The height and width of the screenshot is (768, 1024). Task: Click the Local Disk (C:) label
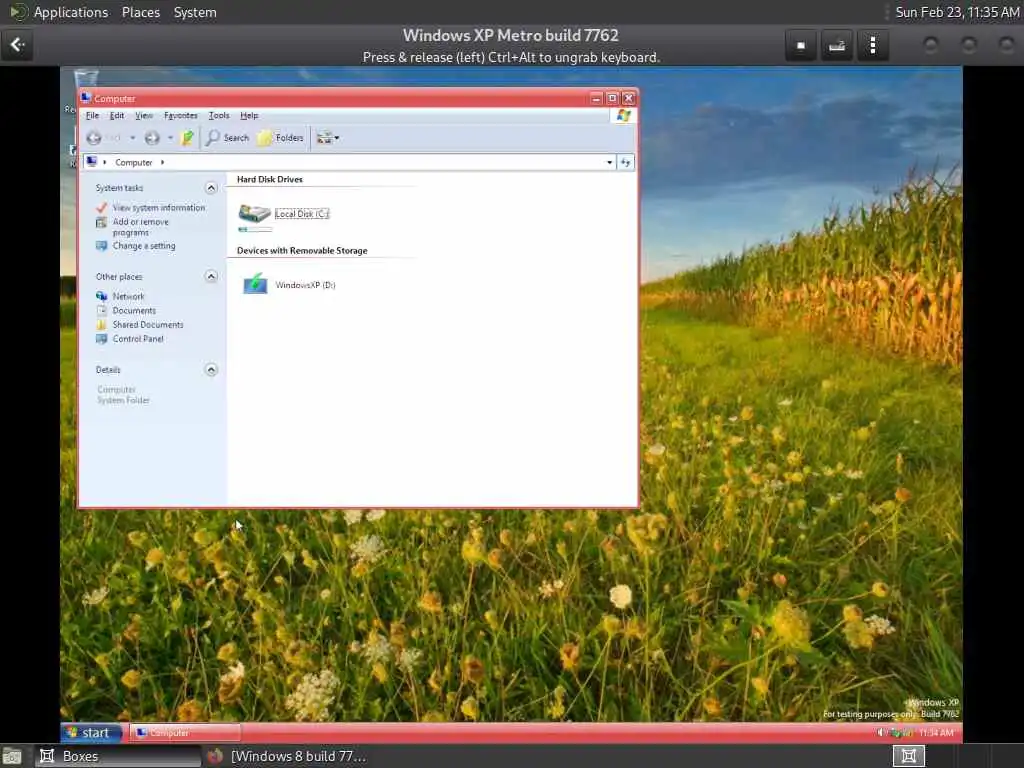[302, 214]
